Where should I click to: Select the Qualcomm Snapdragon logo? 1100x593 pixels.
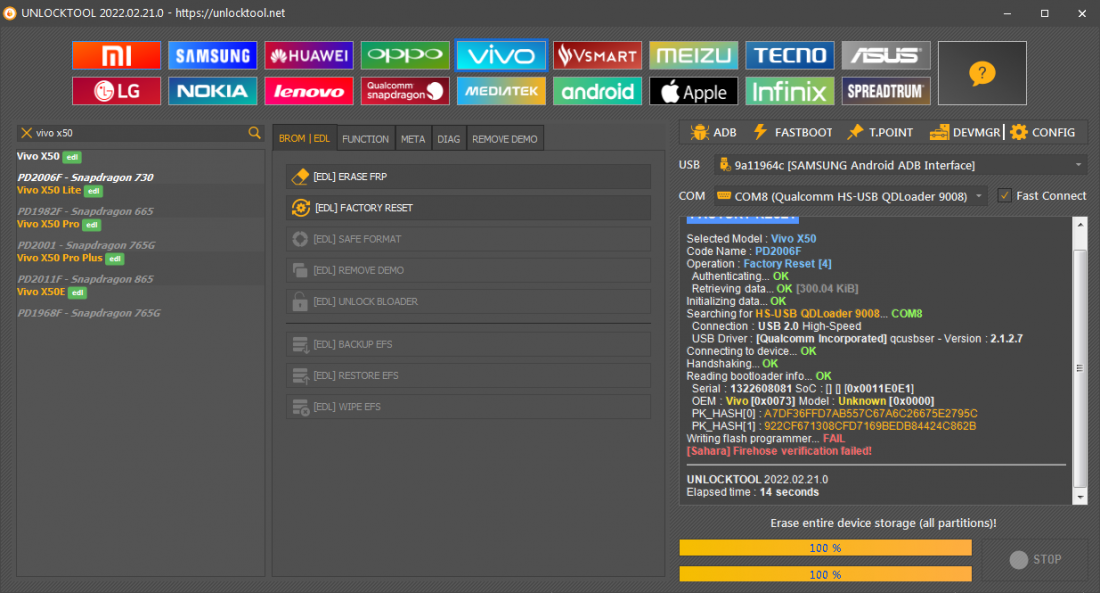(405, 91)
